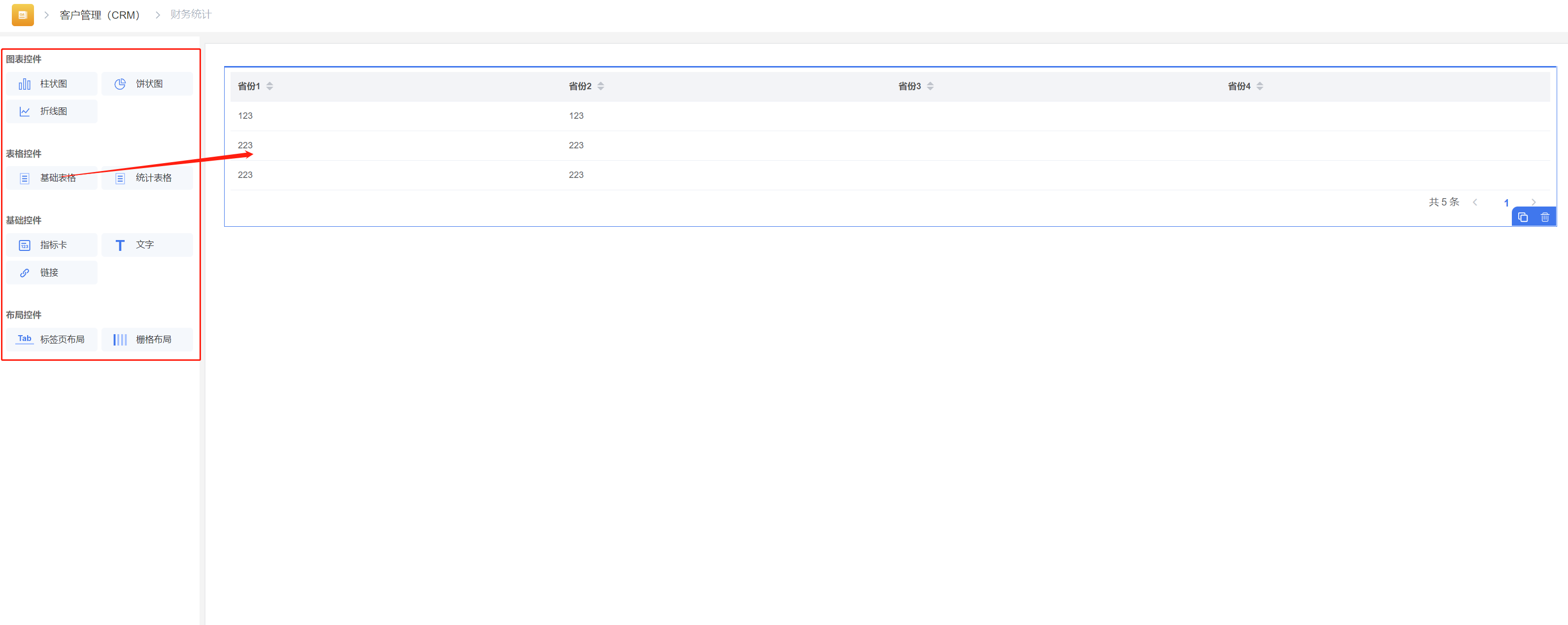The height and width of the screenshot is (625, 1568).
Task: Go to next page of table
Action: point(1534,202)
